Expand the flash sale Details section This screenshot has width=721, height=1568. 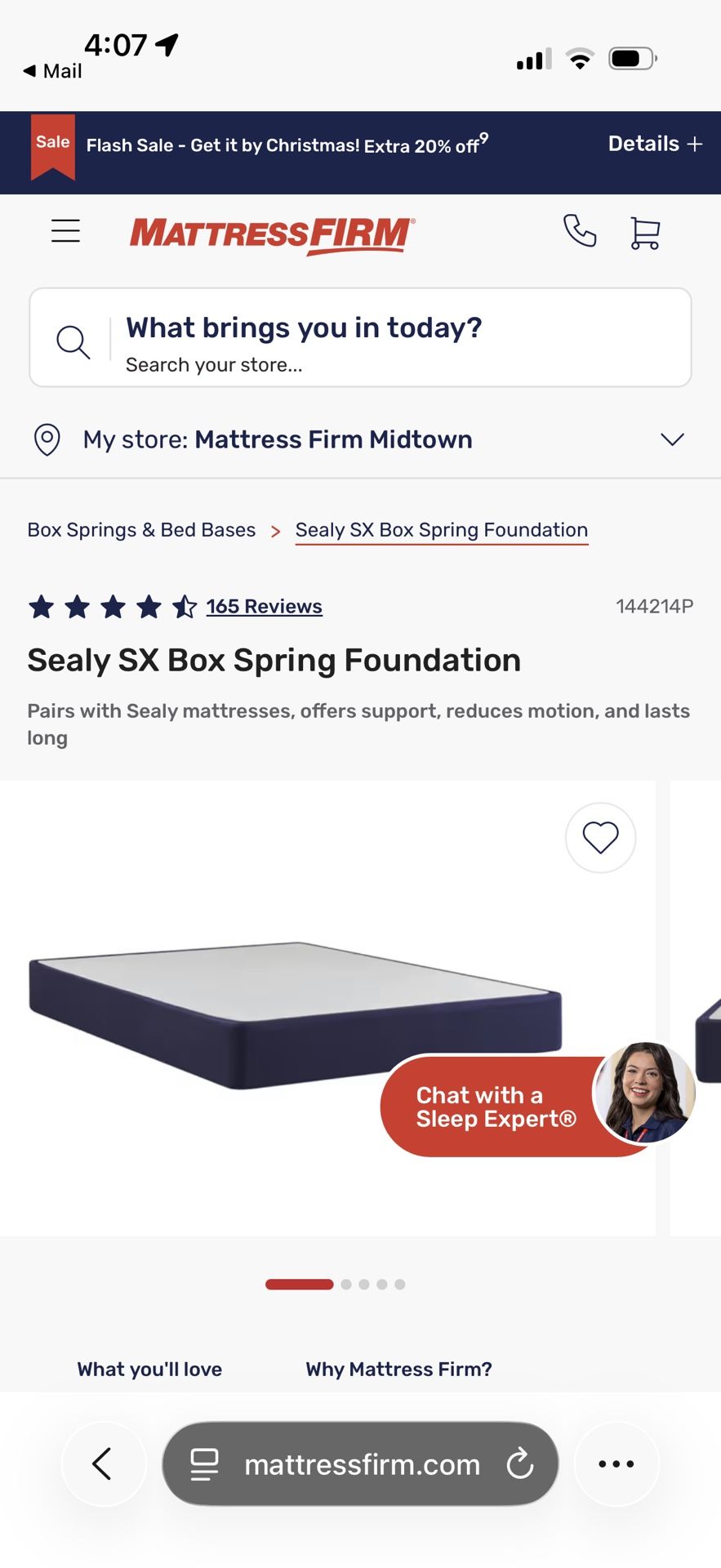pyautogui.click(x=654, y=145)
